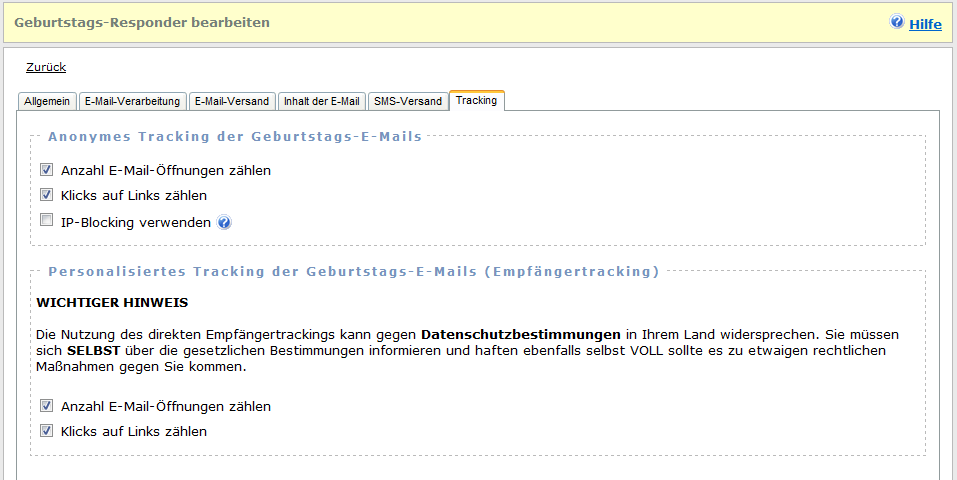Image resolution: width=957 pixels, height=480 pixels.
Task: Click anonymous section's Klicks auf Links zählen label
Action: (133, 196)
